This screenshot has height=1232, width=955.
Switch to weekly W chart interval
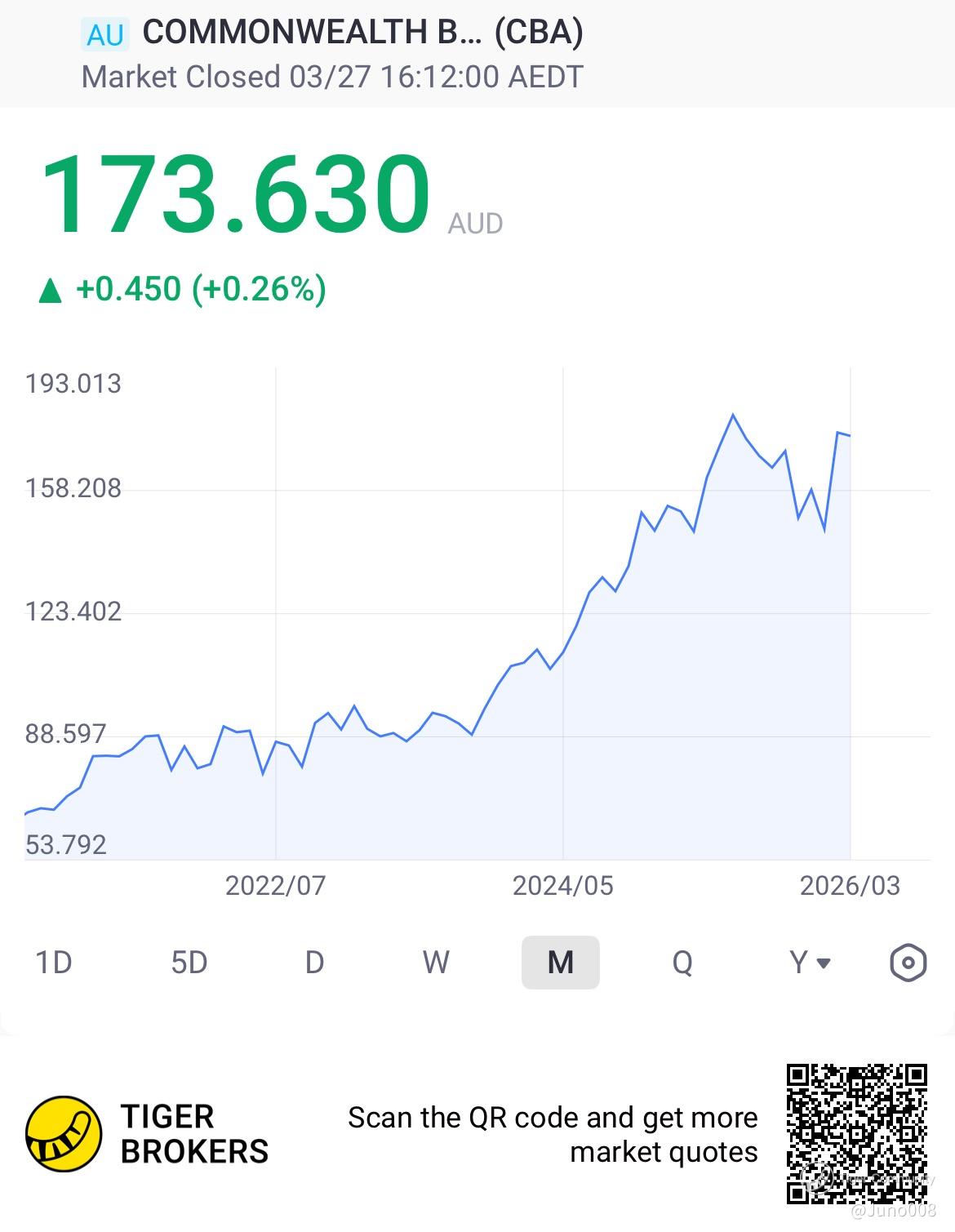pos(436,963)
